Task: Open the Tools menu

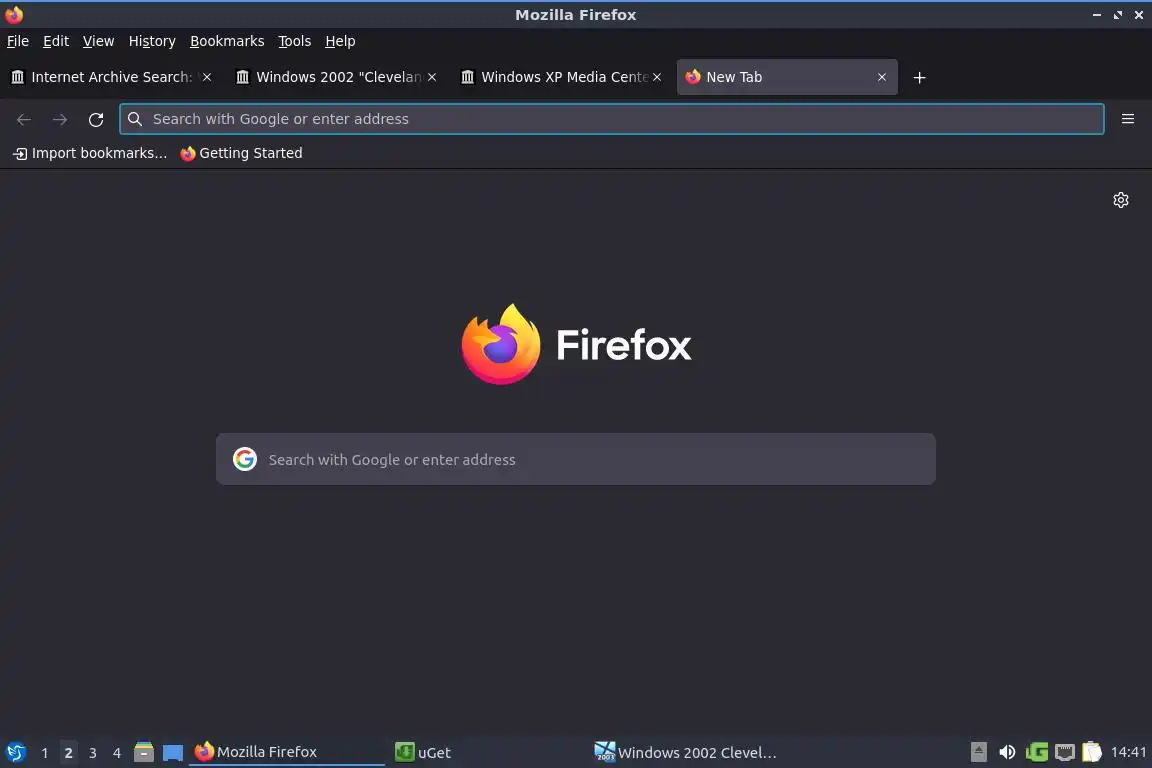Action: [x=295, y=41]
